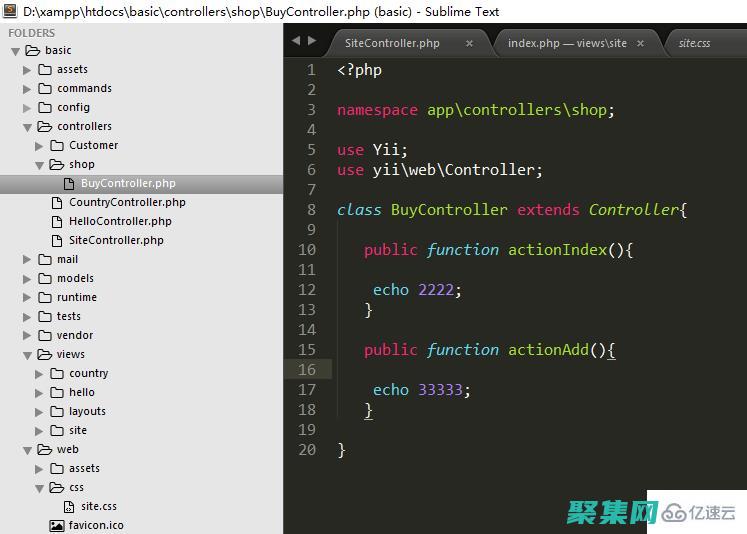This screenshot has width=747, height=534.
Task: Switch to the site.css tab
Action: click(x=694, y=44)
